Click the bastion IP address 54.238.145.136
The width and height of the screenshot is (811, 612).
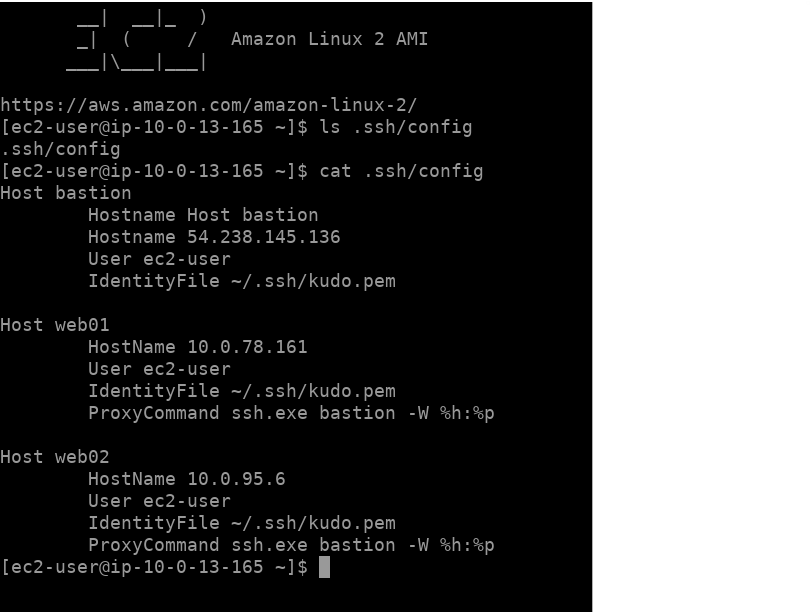tap(264, 237)
